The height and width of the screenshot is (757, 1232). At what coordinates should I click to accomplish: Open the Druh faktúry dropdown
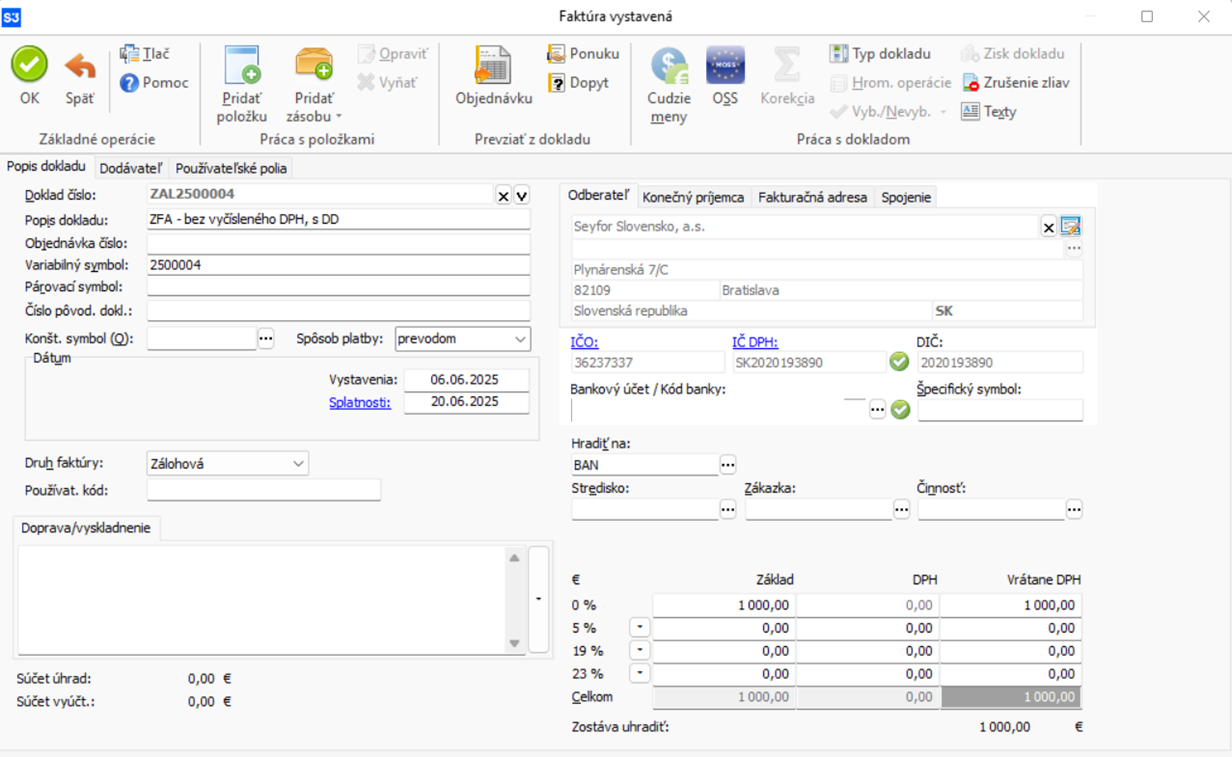tap(298, 464)
